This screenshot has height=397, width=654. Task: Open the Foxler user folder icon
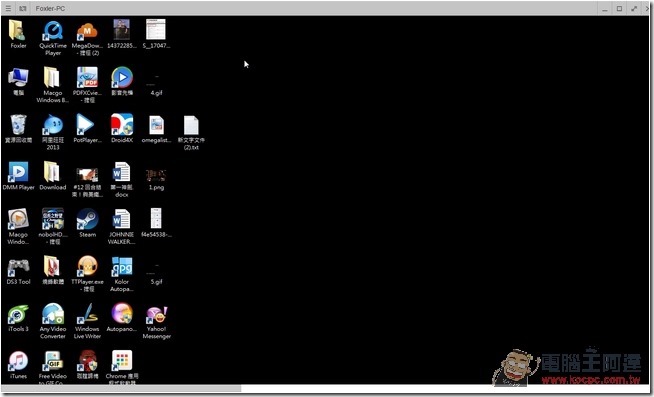[18, 30]
